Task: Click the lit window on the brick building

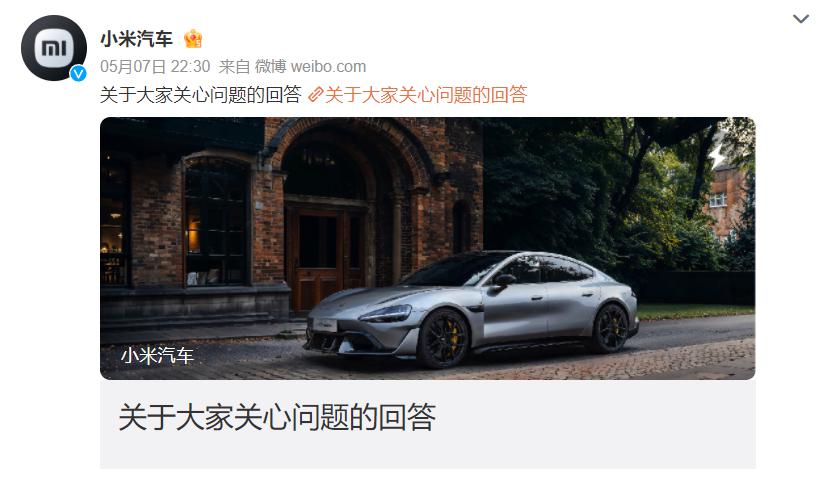Action: [x=195, y=233]
